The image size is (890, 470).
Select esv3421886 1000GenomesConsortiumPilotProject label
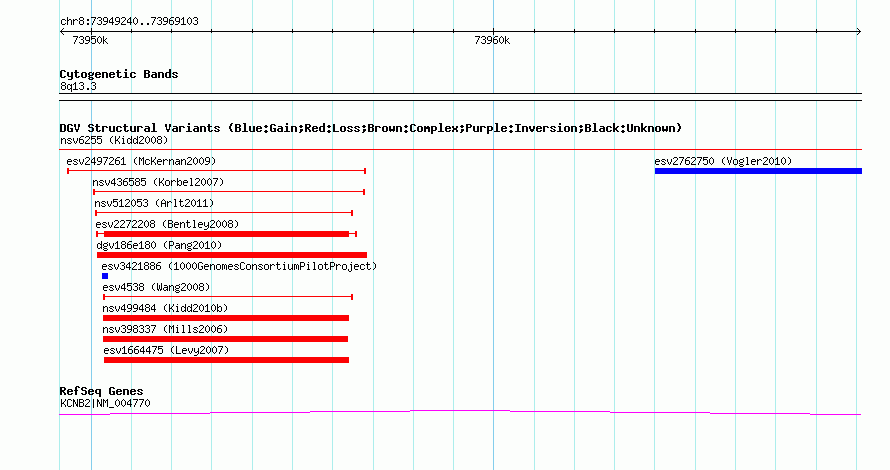pos(239,266)
